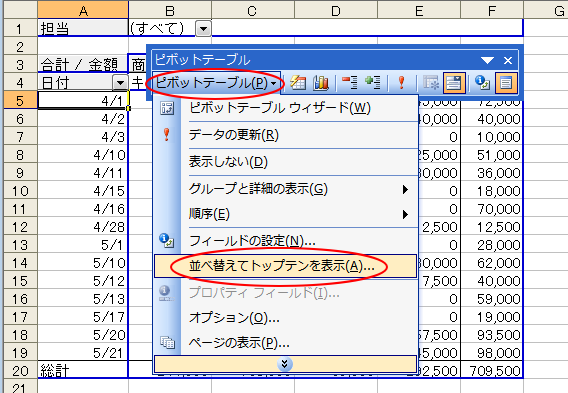
Task: Choose ページの表示(P)... menu entry
Action: point(285,342)
